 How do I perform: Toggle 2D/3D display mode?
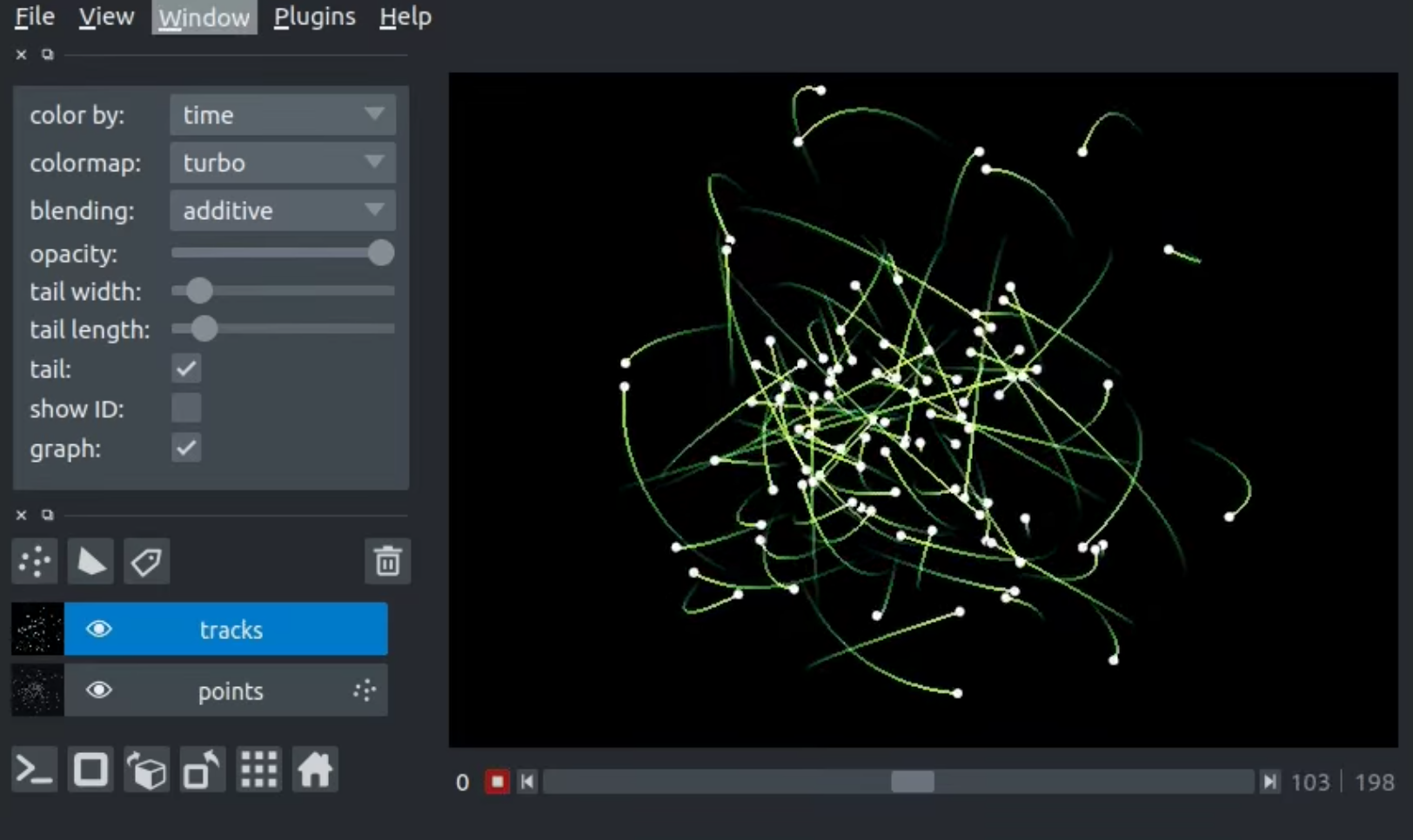(90, 770)
